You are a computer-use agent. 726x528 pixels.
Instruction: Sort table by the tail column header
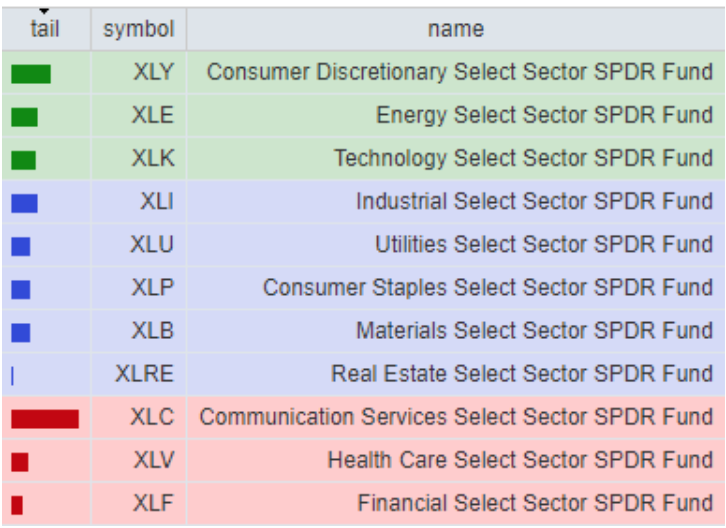point(45,29)
